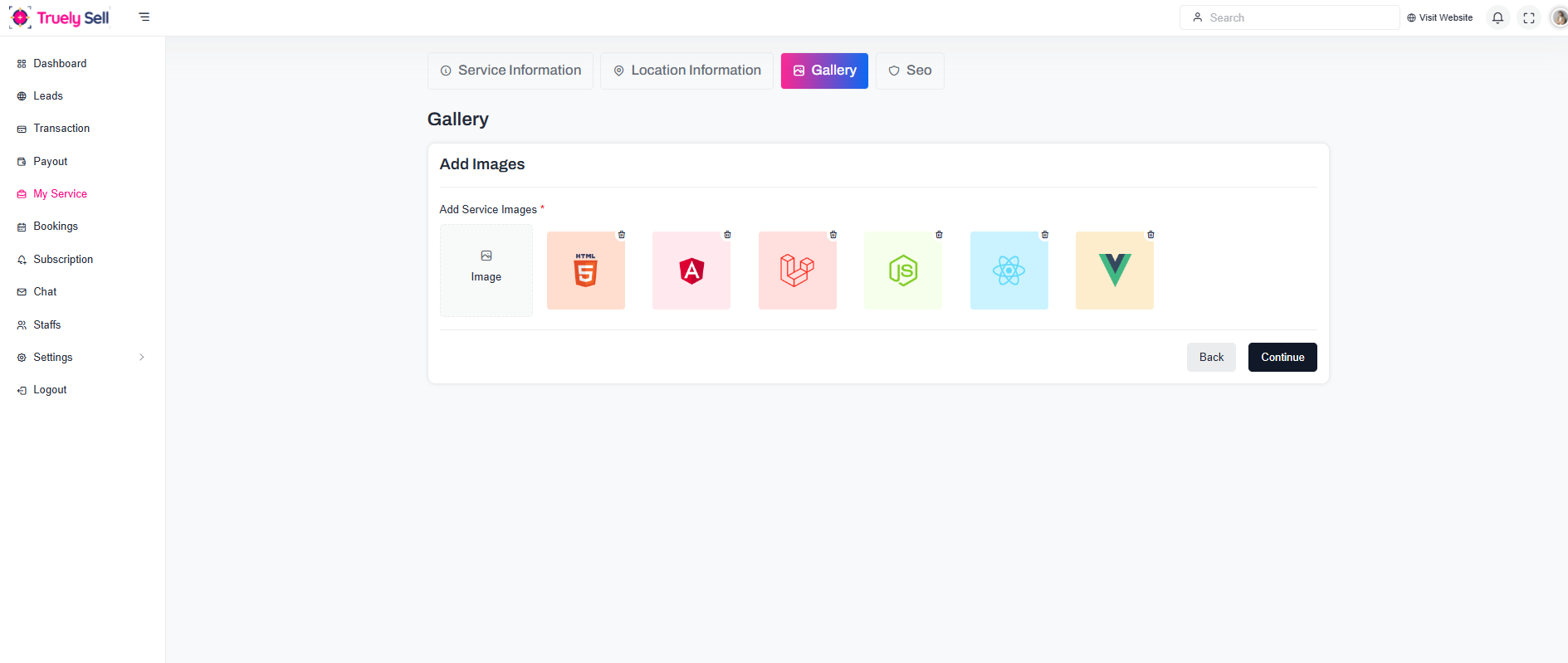Delete the Laravel image with trash icon
This screenshot has height=663, width=1568.
(833, 235)
